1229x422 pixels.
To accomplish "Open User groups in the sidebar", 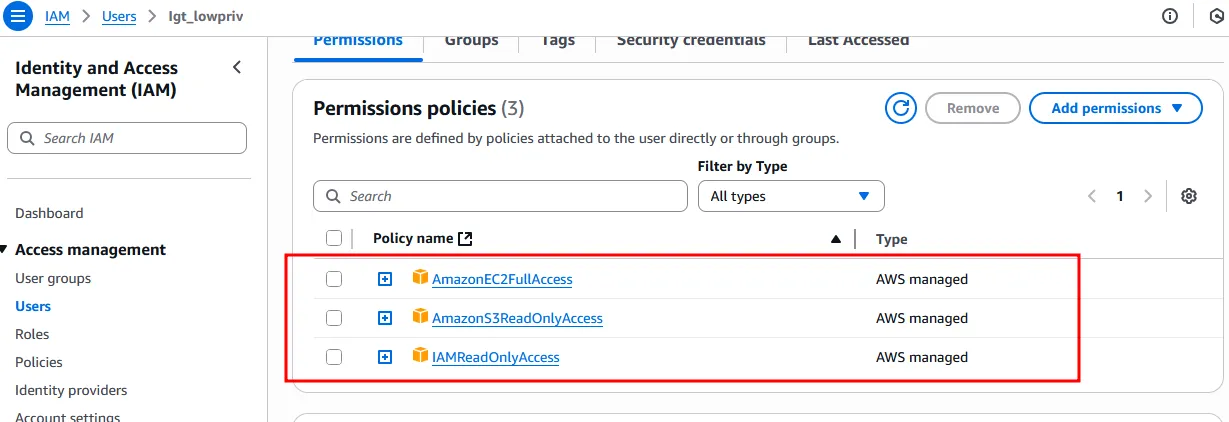I will 53,278.
